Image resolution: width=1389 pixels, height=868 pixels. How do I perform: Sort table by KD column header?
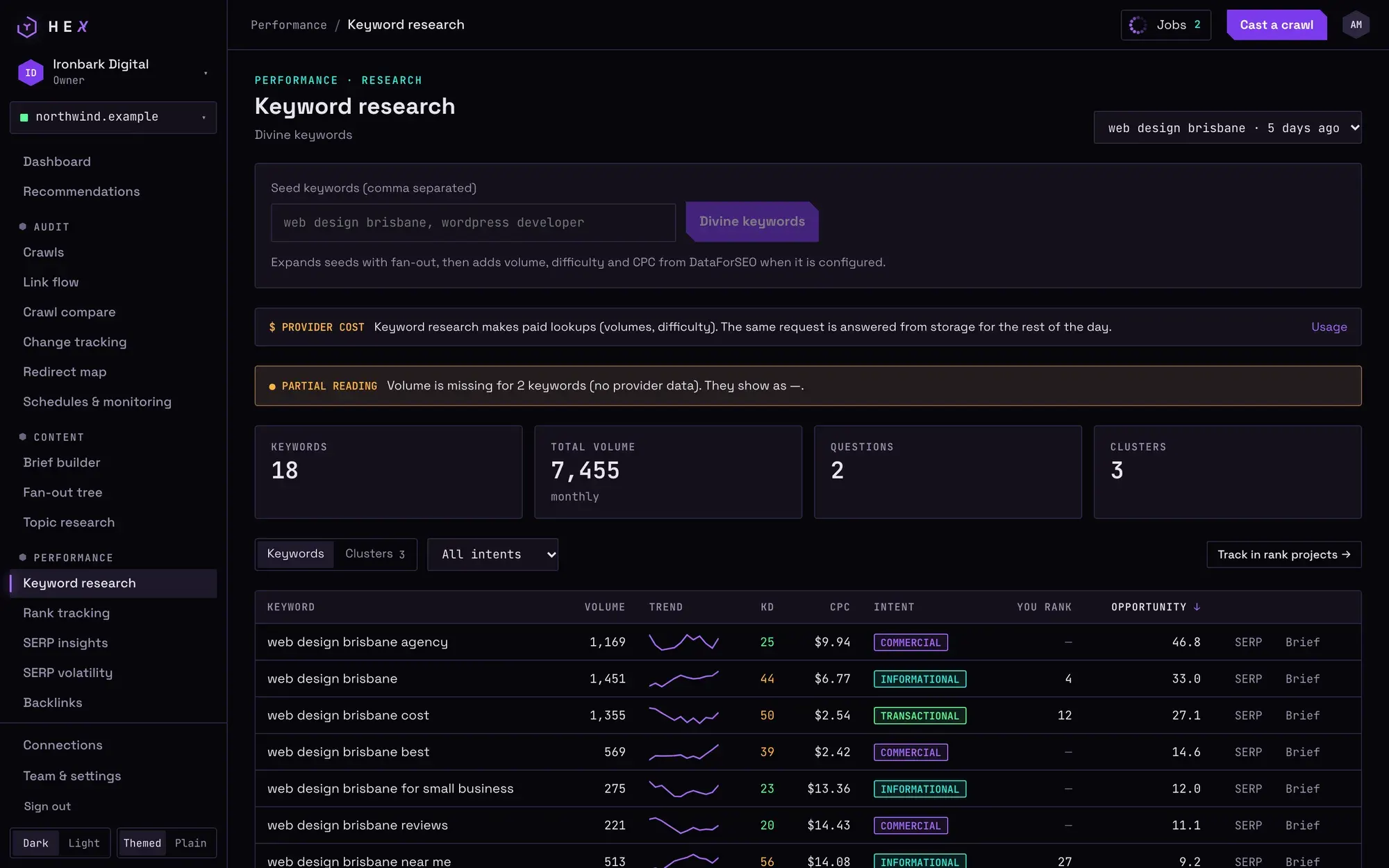tap(767, 607)
